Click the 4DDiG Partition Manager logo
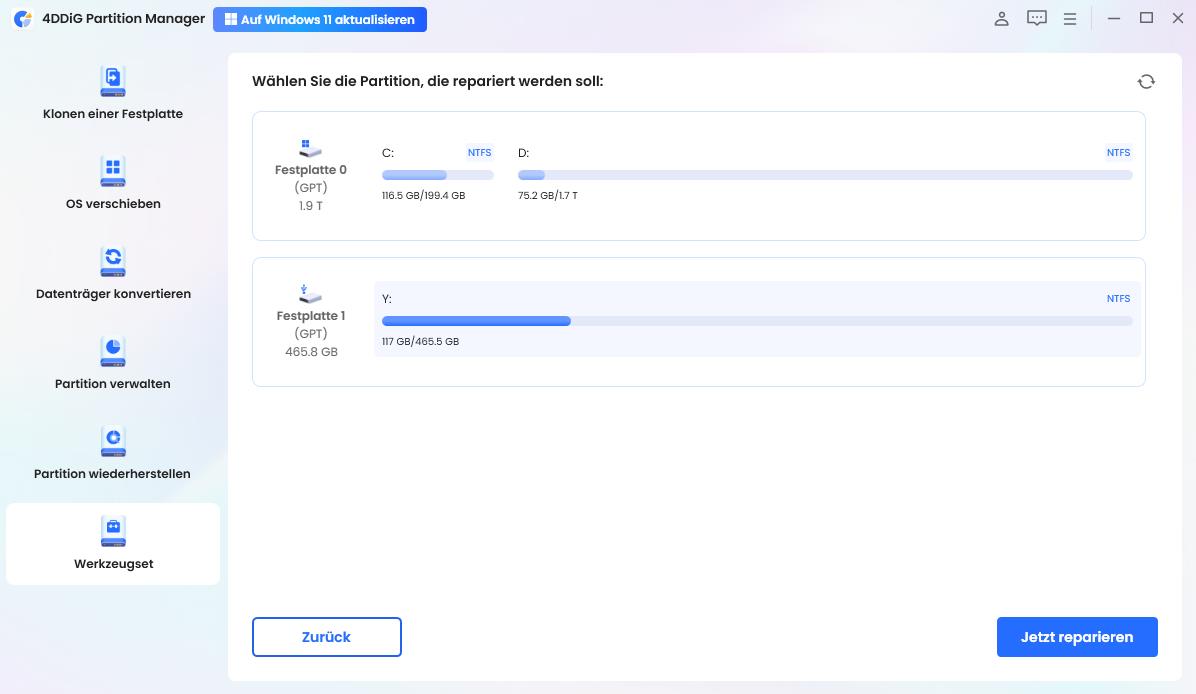The height and width of the screenshot is (694, 1196). (22, 19)
